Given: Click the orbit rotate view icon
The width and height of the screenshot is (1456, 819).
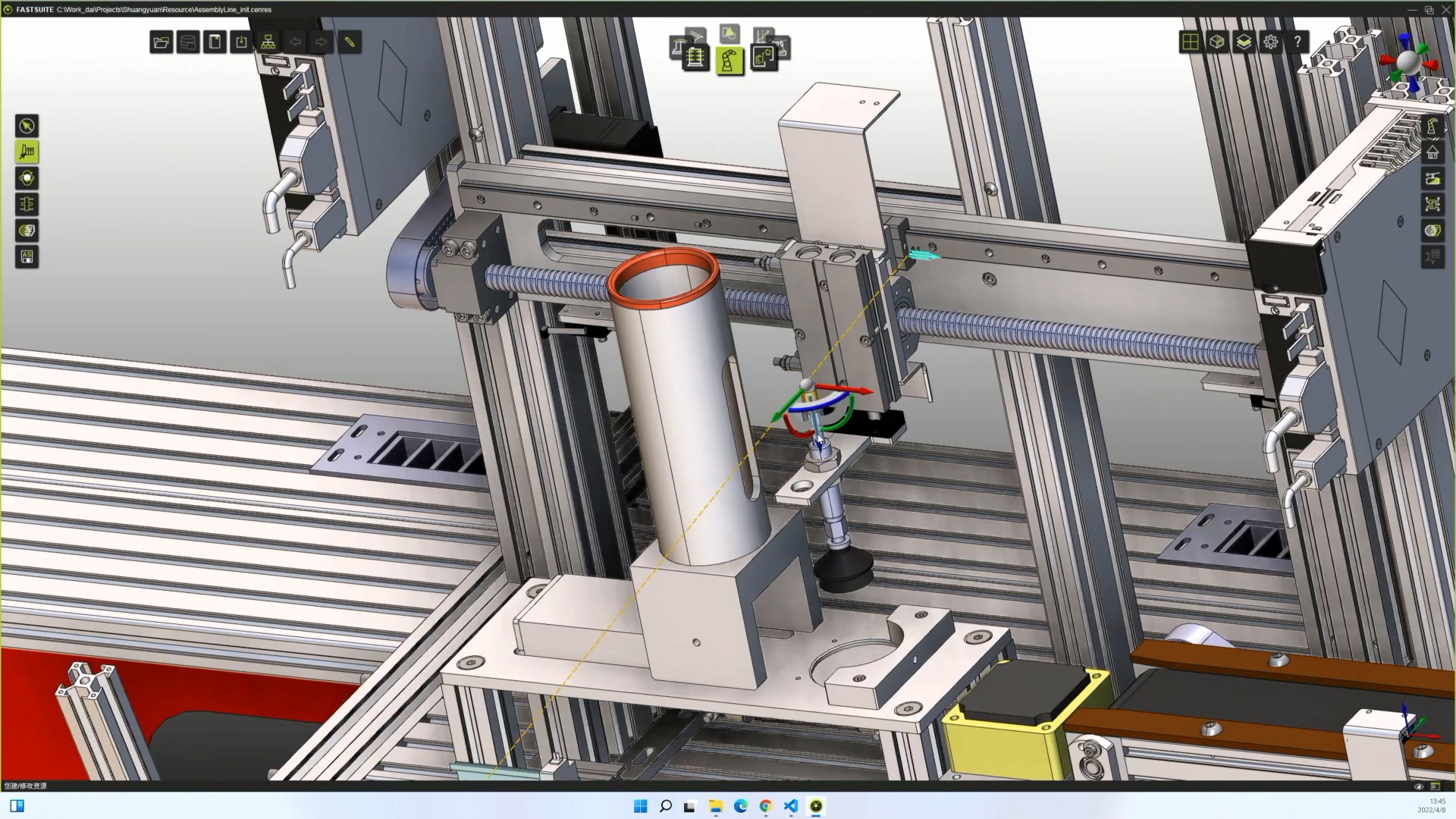Looking at the screenshot, I should [27, 178].
